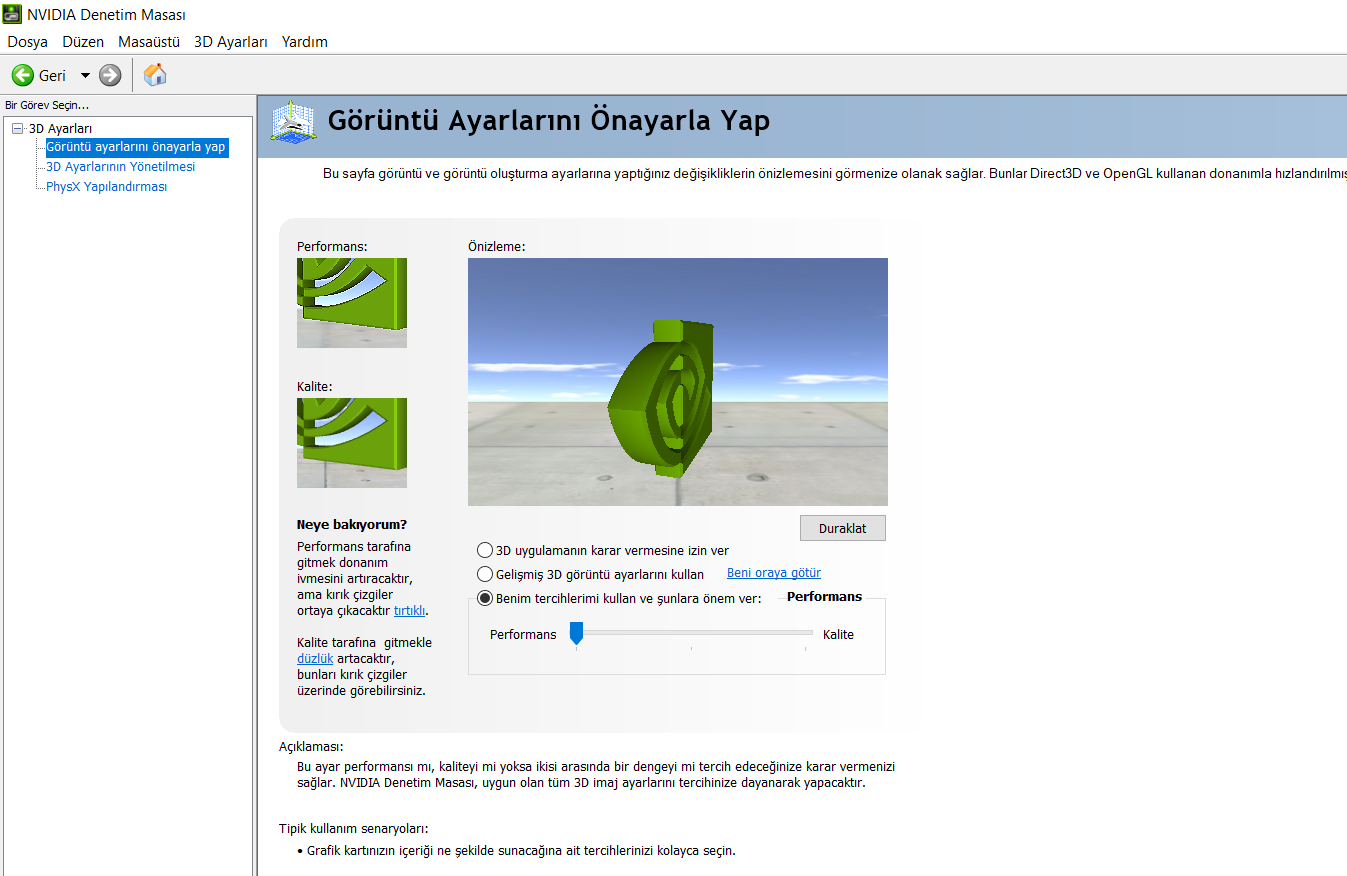Collapse the 3D Ayarları tree node
Viewport: 1347px width, 876px height.
pos(18,128)
